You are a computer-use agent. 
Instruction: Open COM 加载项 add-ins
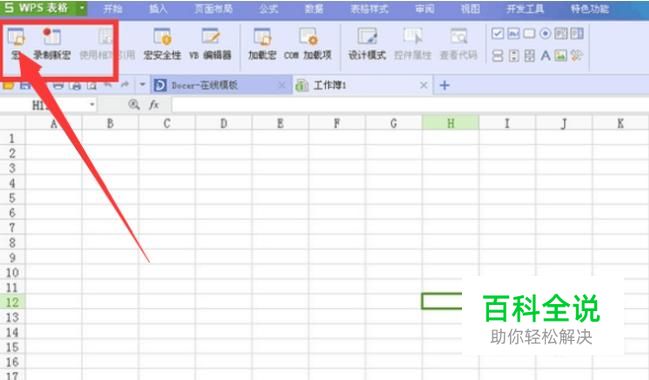point(308,44)
